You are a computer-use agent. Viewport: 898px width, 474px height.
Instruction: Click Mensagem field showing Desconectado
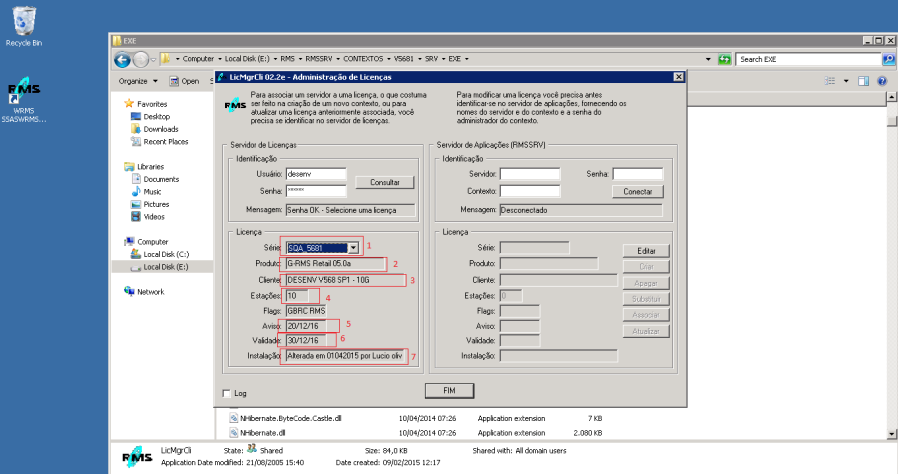pyautogui.click(x=581, y=210)
